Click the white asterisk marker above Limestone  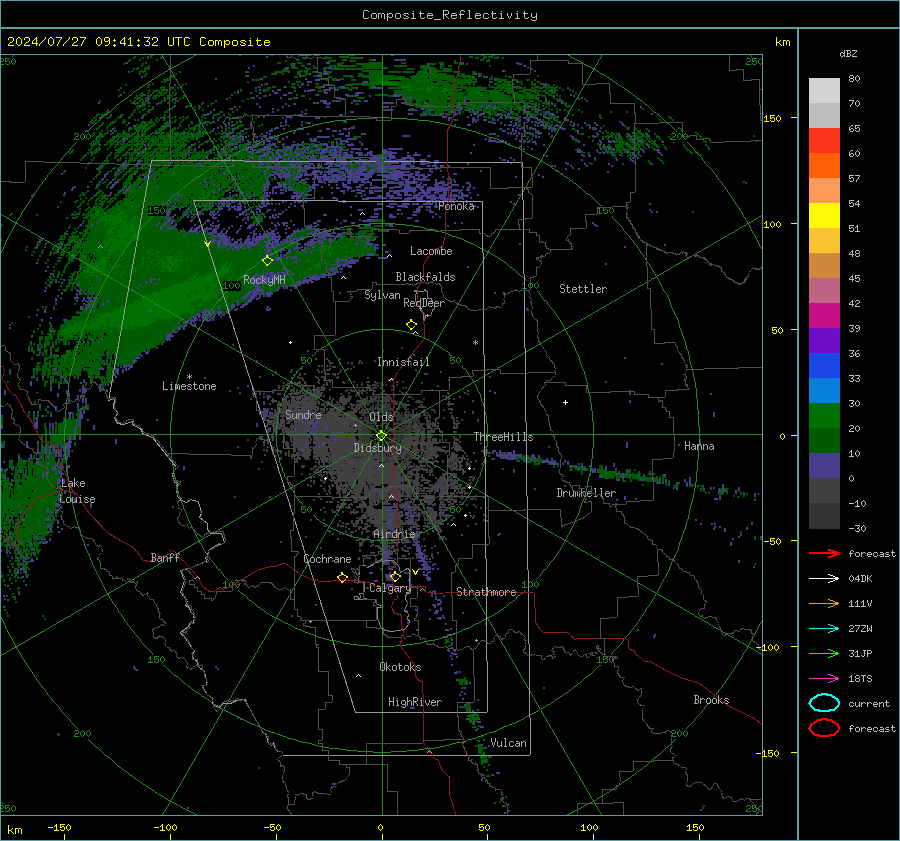pyautogui.click(x=189, y=377)
